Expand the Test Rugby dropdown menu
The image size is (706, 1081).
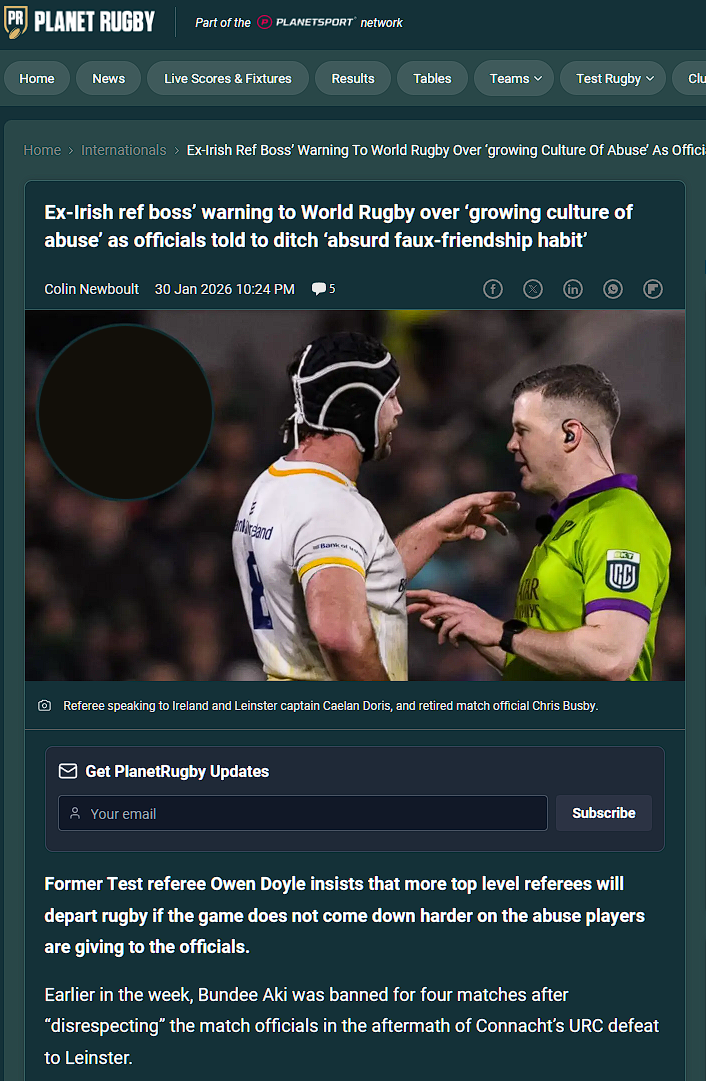pos(613,79)
